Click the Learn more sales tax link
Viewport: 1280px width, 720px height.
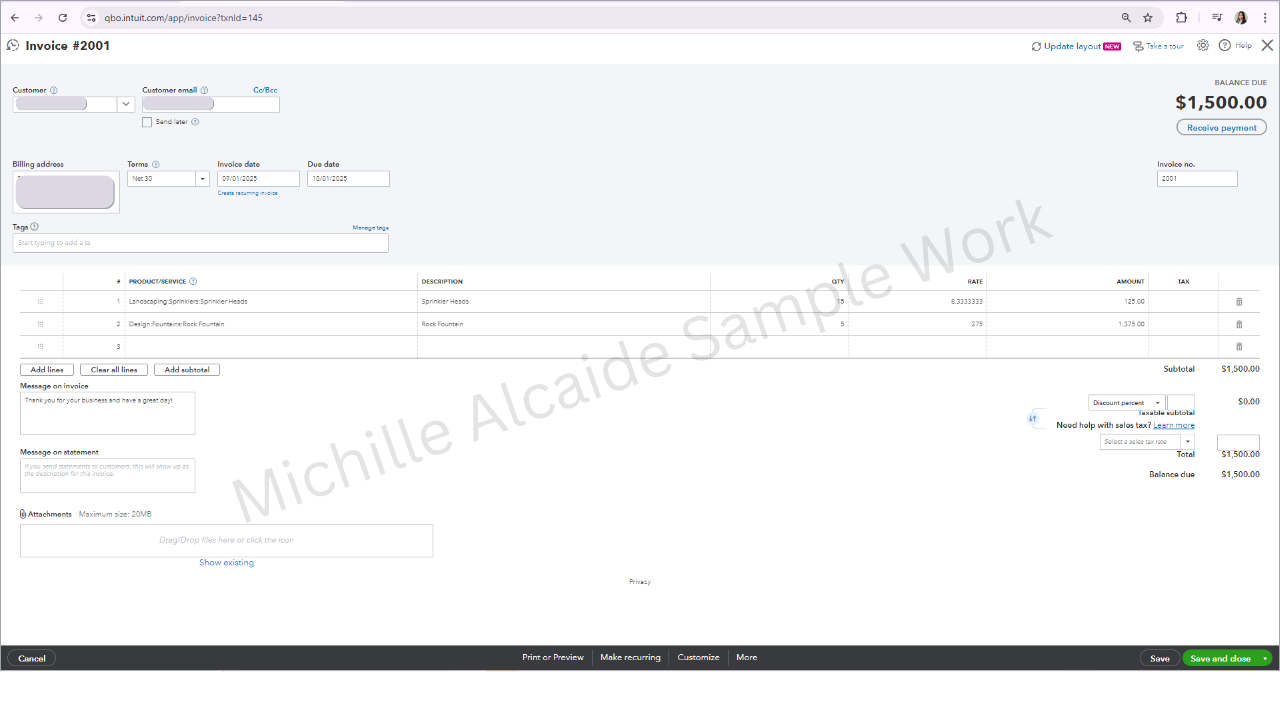pos(1174,425)
